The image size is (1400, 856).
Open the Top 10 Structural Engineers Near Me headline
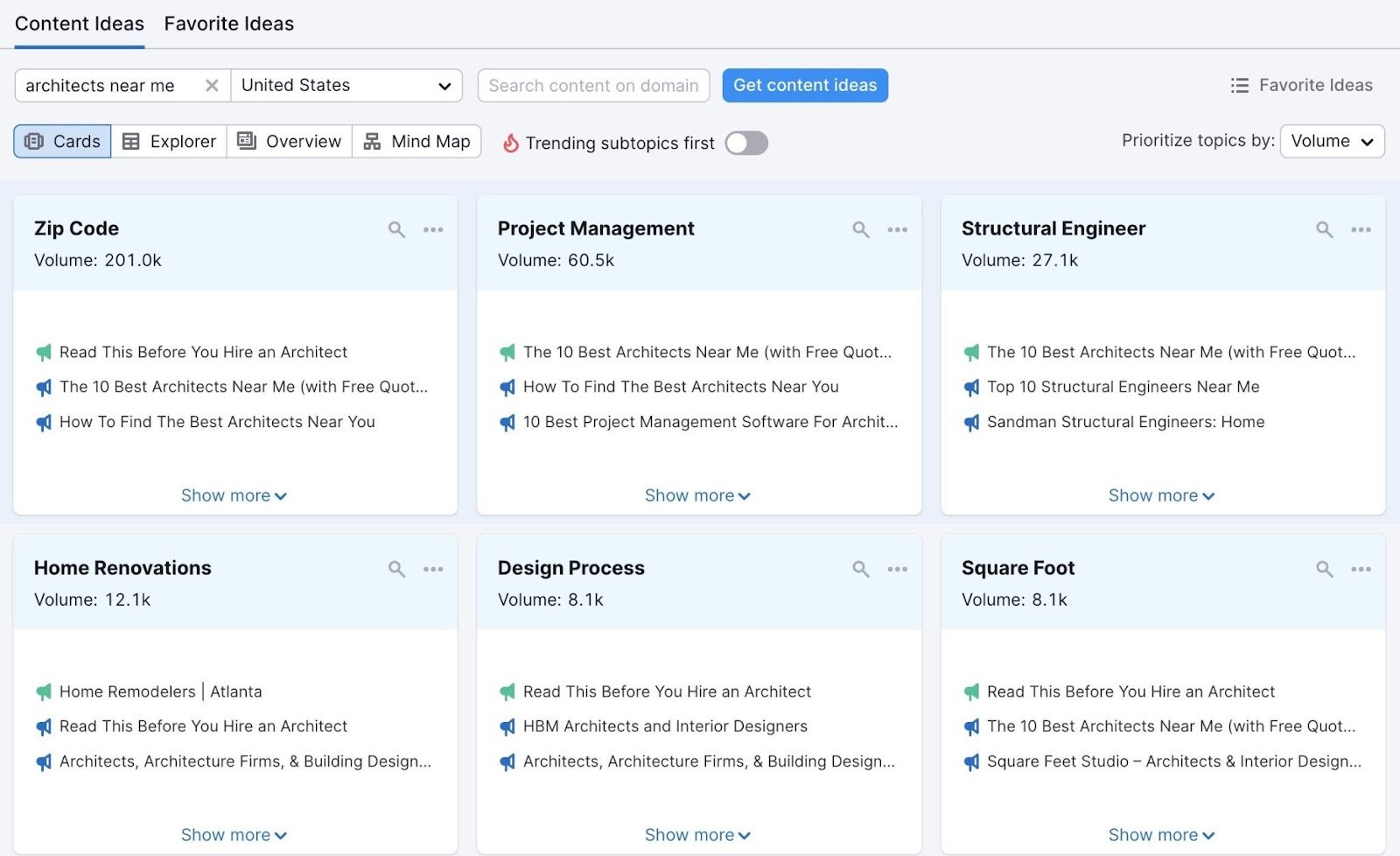[1123, 386]
